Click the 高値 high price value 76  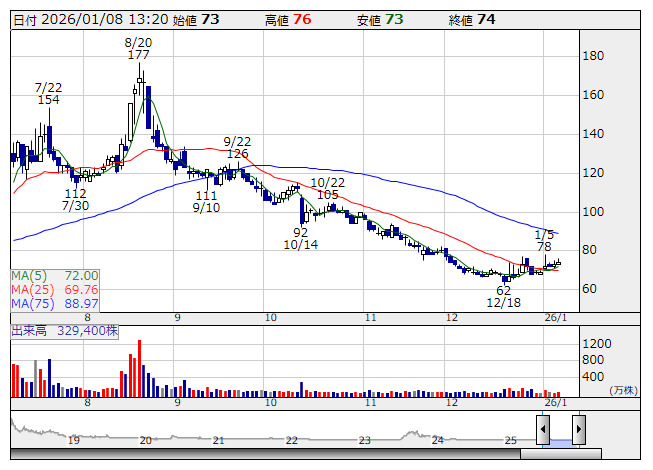point(301,20)
